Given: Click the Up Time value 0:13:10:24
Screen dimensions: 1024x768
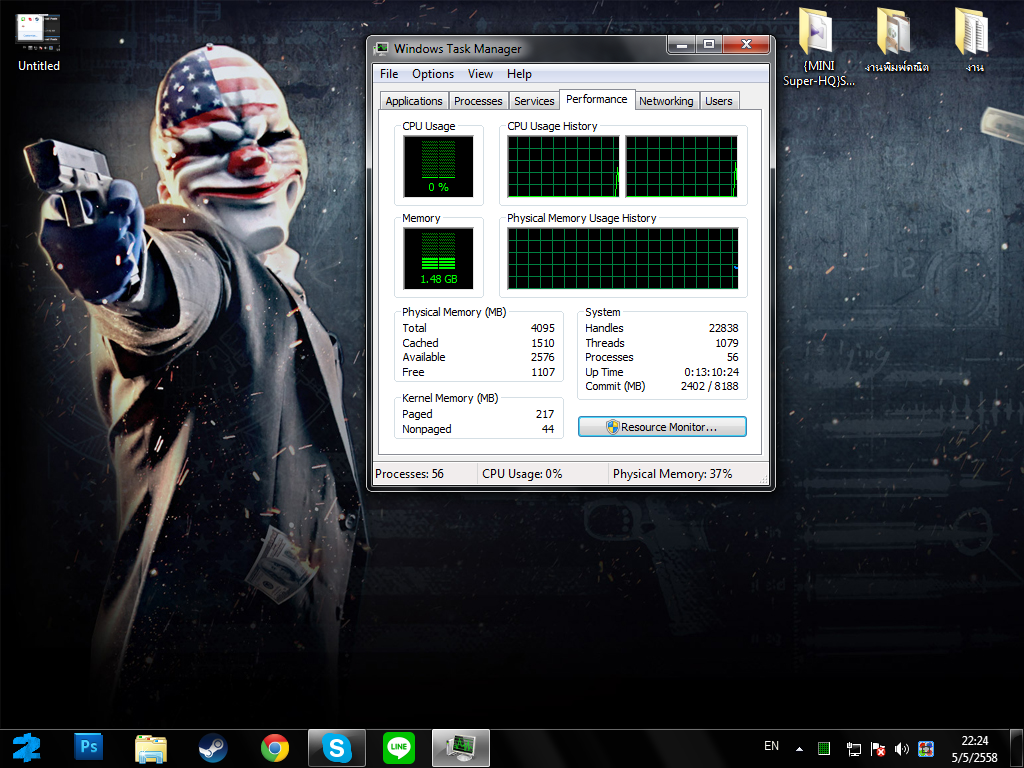Looking at the screenshot, I should click(712, 372).
